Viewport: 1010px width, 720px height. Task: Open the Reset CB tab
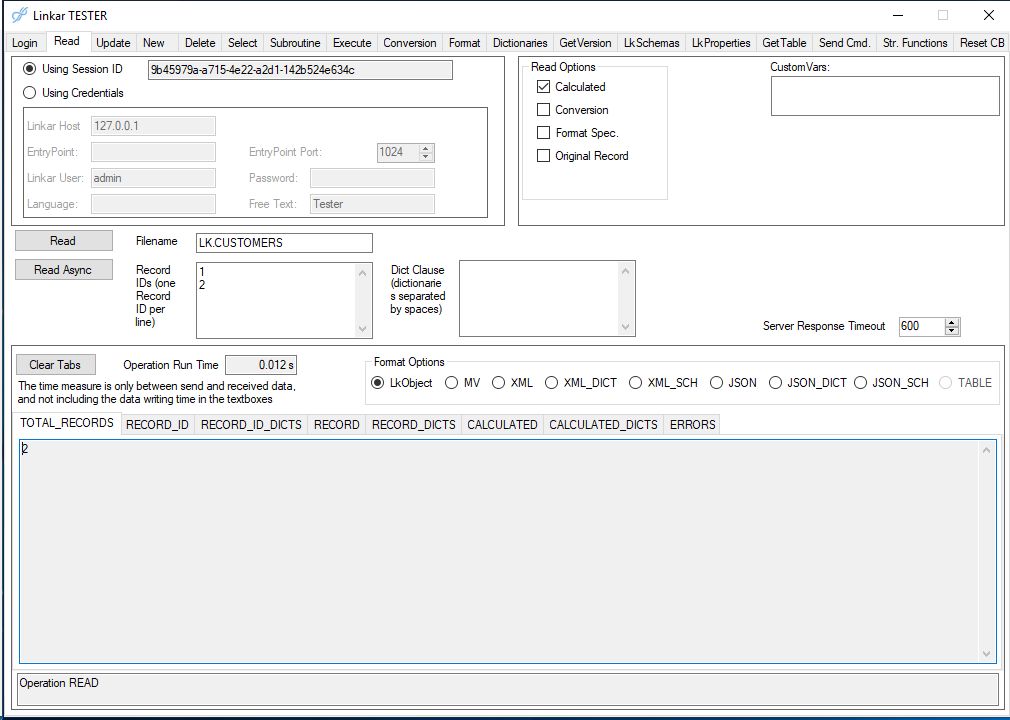tap(982, 43)
